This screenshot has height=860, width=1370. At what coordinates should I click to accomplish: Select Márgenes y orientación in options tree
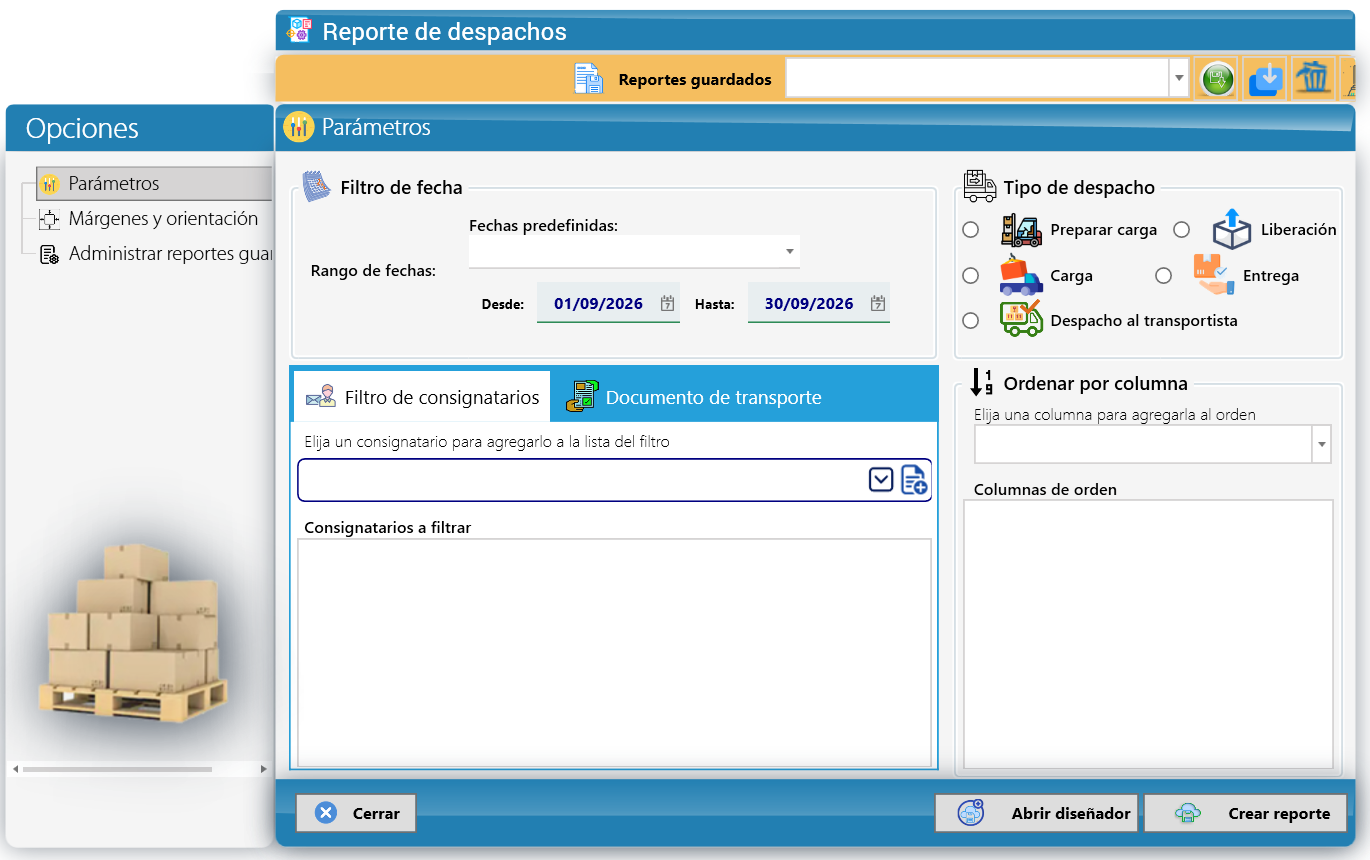point(163,219)
